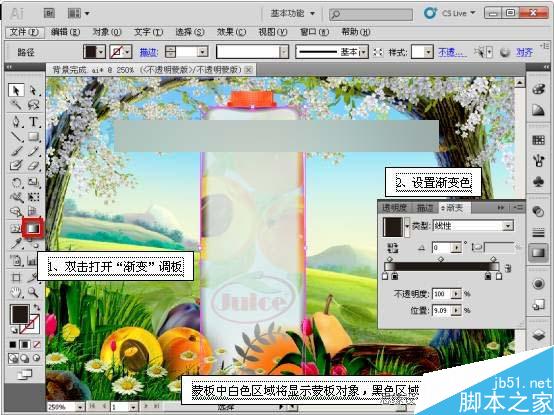Open stroke color dropdown in control bar
This screenshot has height=415, width=554.
click(x=128, y=52)
